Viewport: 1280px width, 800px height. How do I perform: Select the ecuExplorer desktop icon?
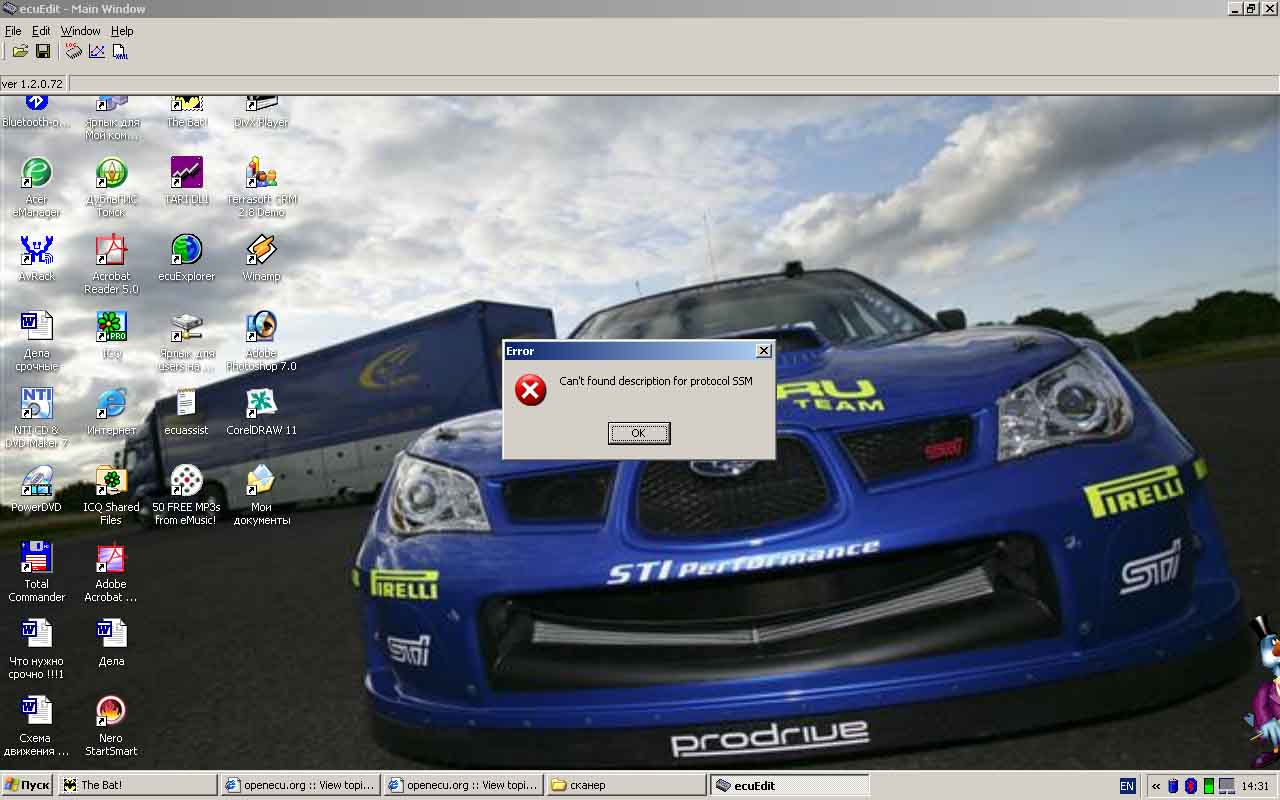point(187,258)
